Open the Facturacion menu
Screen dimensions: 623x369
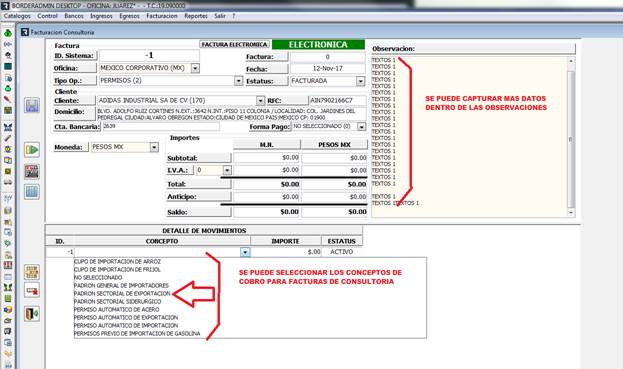(x=162, y=16)
